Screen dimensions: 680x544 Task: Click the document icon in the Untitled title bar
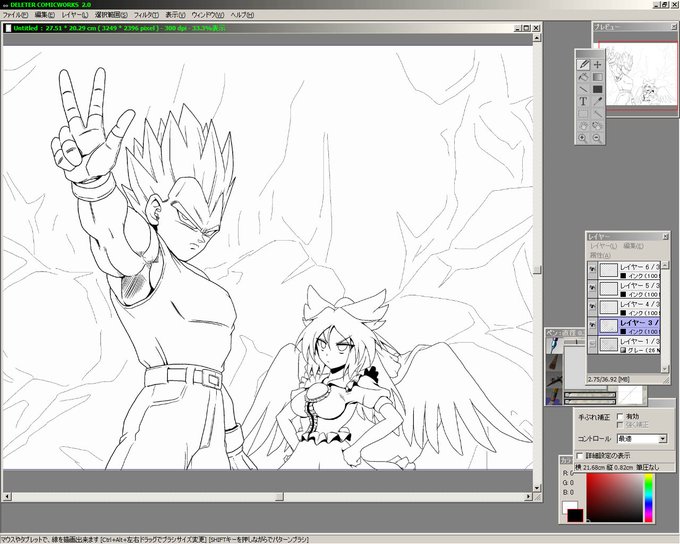pos(8,28)
